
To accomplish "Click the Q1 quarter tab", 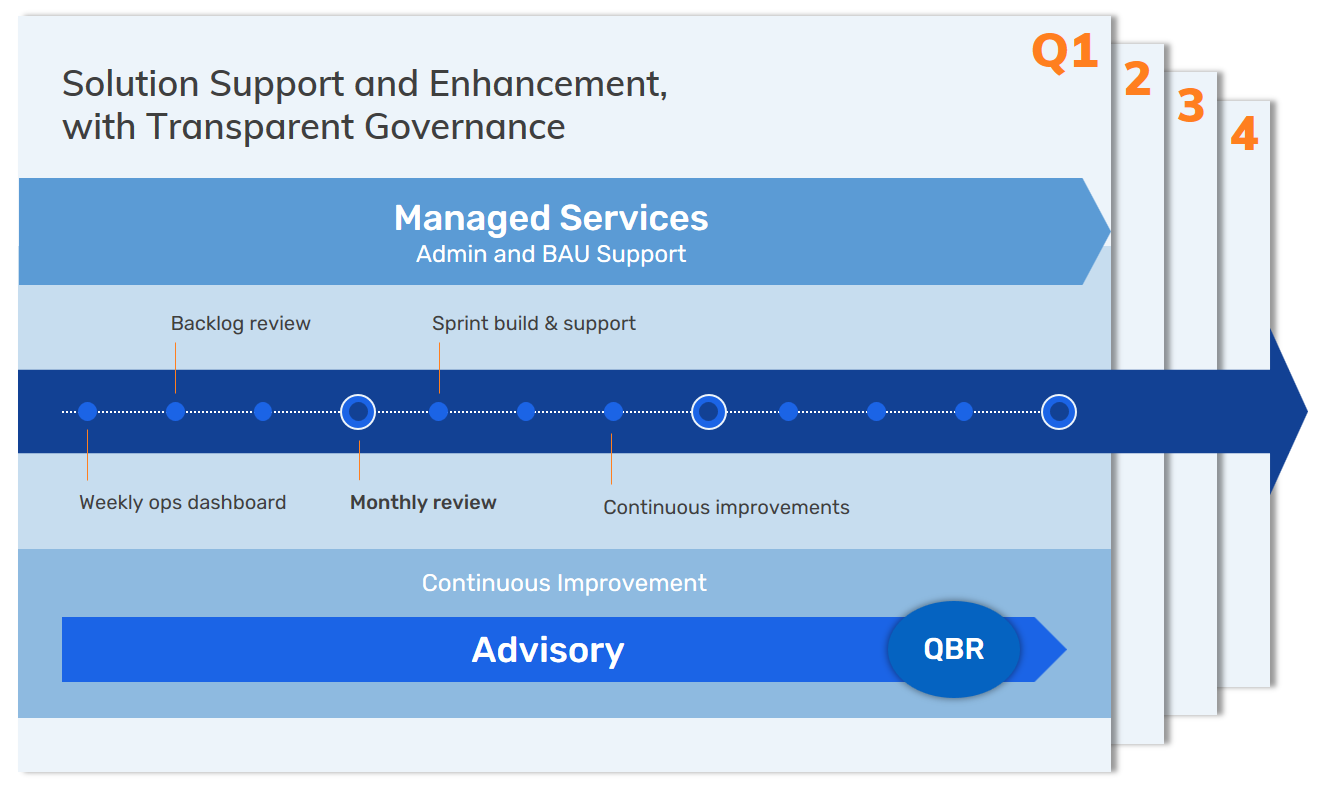I will click(x=1064, y=52).
